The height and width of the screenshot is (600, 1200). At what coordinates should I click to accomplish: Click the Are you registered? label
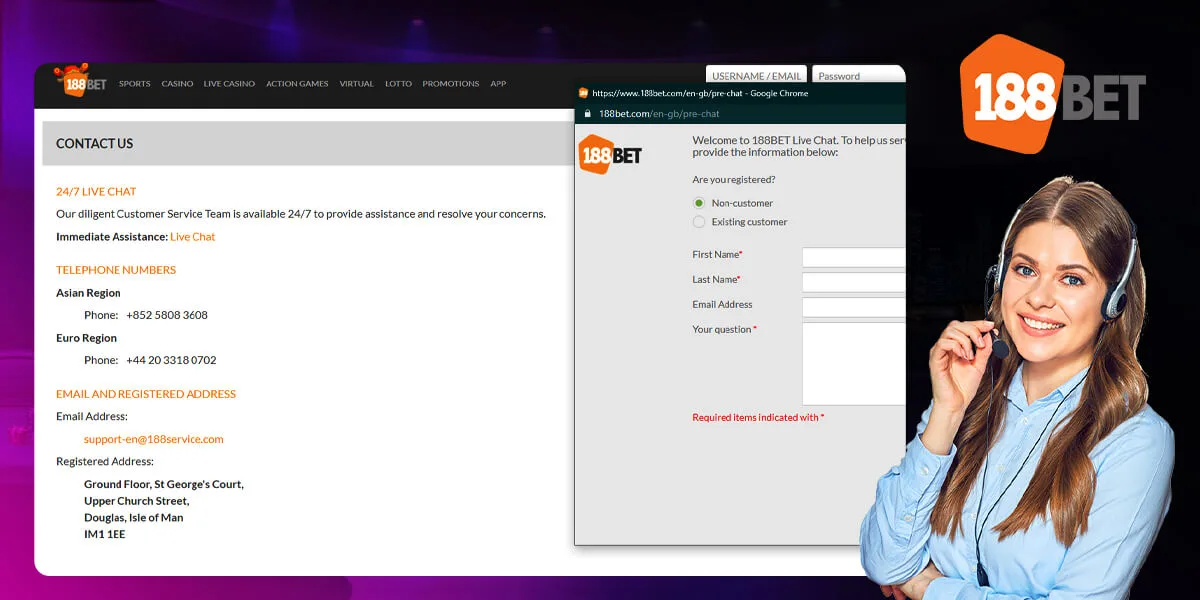(x=734, y=180)
